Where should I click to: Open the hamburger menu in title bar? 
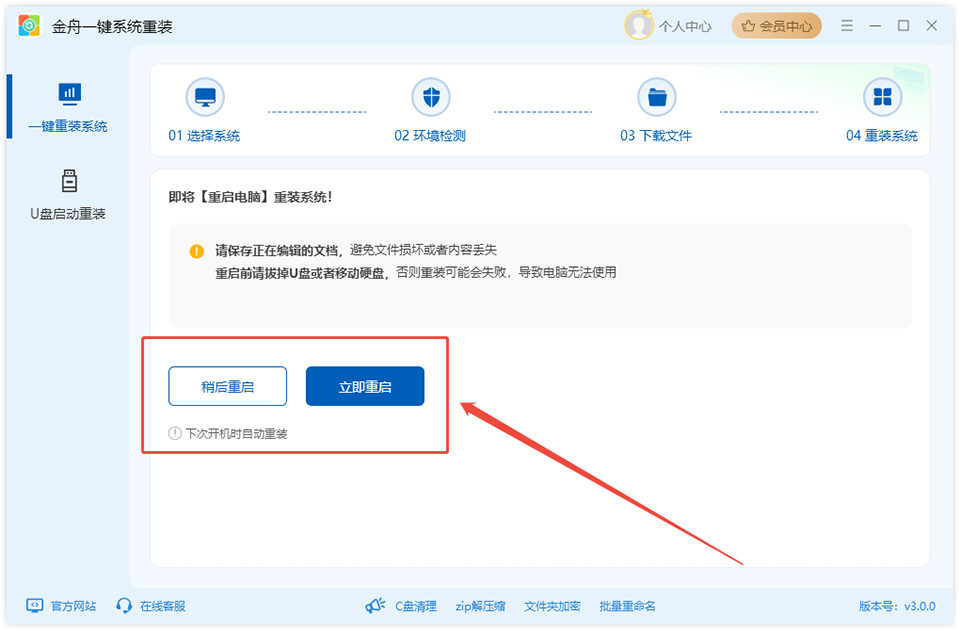pyautogui.click(x=846, y=25)
